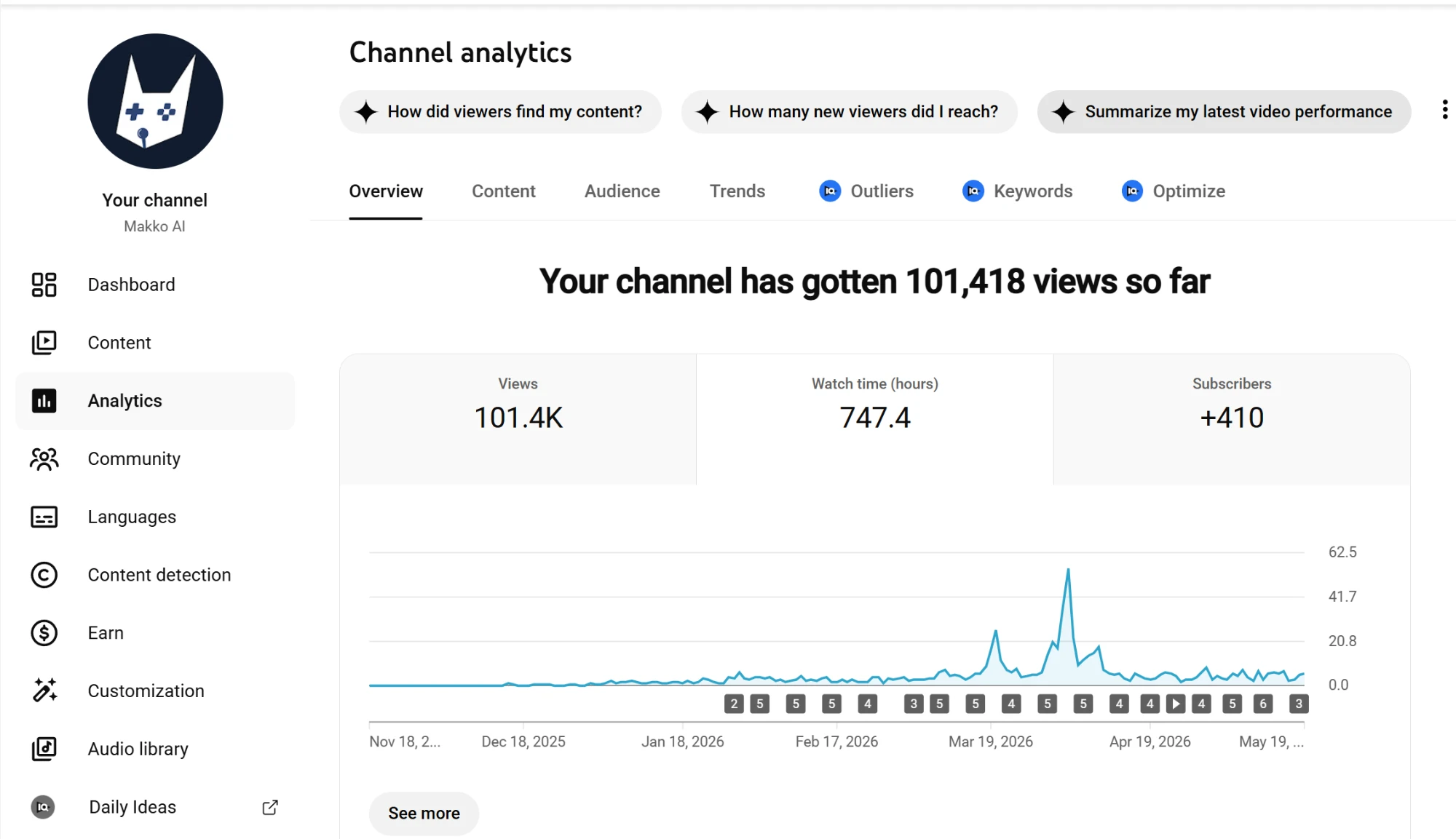This screenshot has height=839, width=1456.
Task: Select Analytics in the sidebar
Action: point(155,401)
